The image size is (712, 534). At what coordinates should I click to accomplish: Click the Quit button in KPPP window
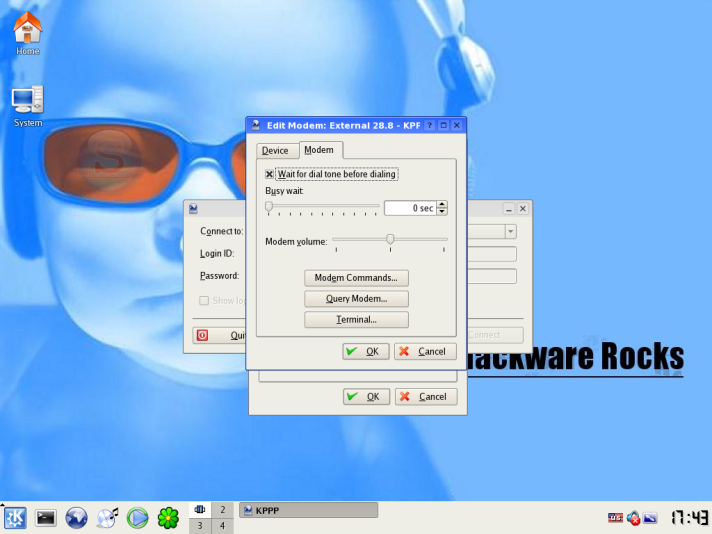219,336
